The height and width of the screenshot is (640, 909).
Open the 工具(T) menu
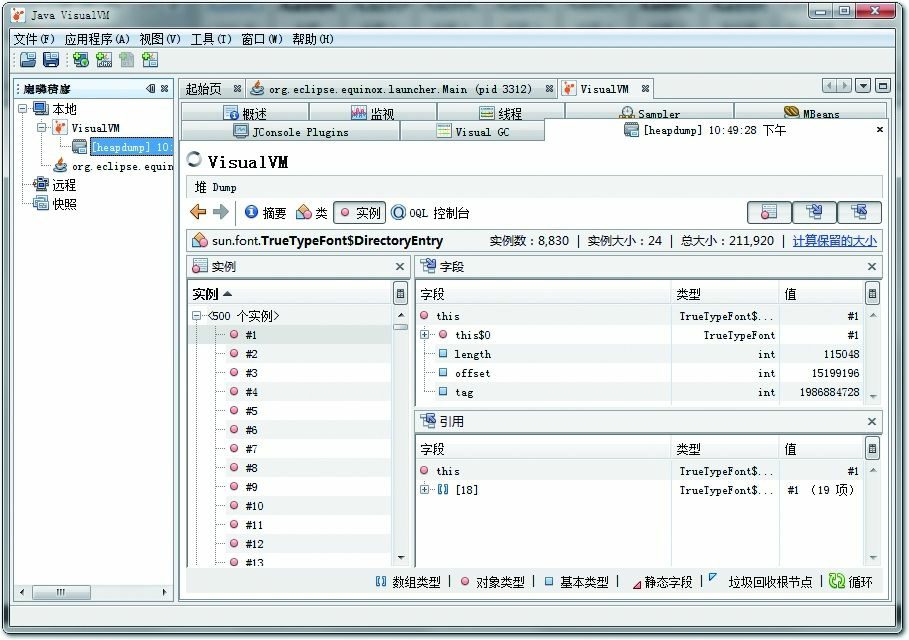pos(211,39)
